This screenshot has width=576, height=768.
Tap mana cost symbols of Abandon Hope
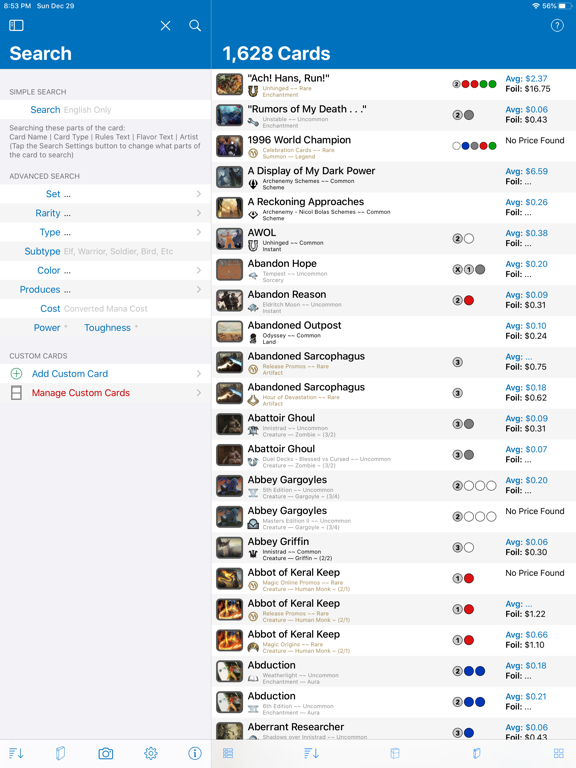coord(468,269)
